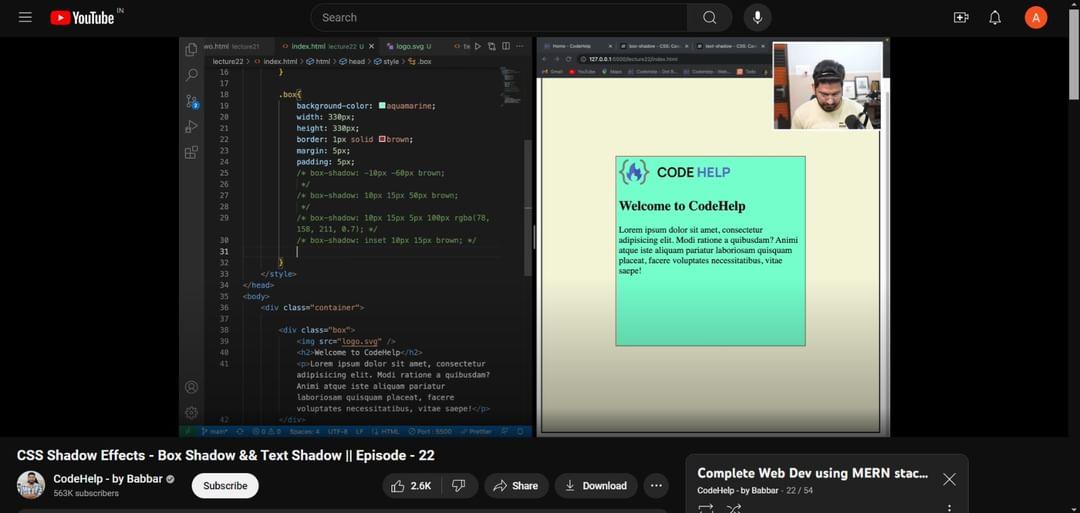
Task: Click the Split Editor icon in VS Code
Action: tap(506, 46)
